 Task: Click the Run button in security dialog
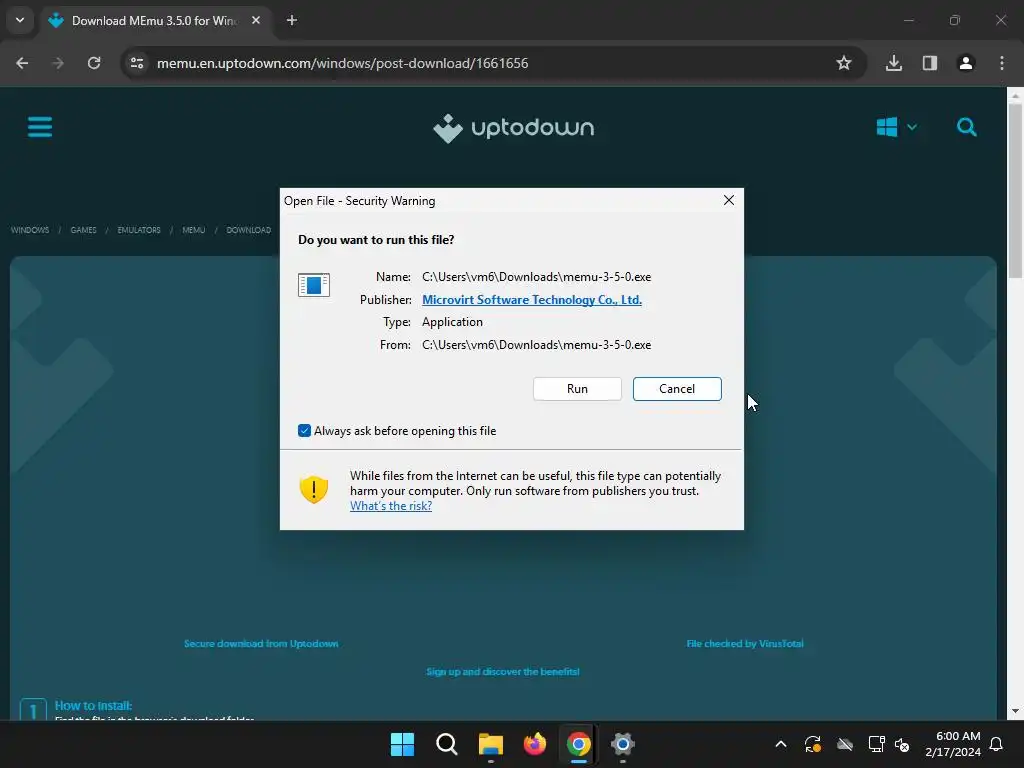pyautogui.click(x=577, y=389)
